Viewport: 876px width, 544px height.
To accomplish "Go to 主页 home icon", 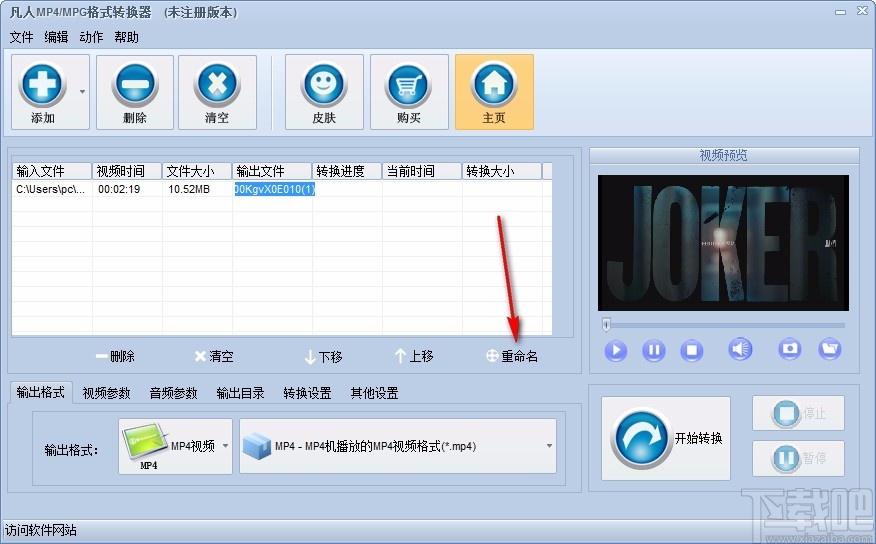I will [x=494, y=92].
